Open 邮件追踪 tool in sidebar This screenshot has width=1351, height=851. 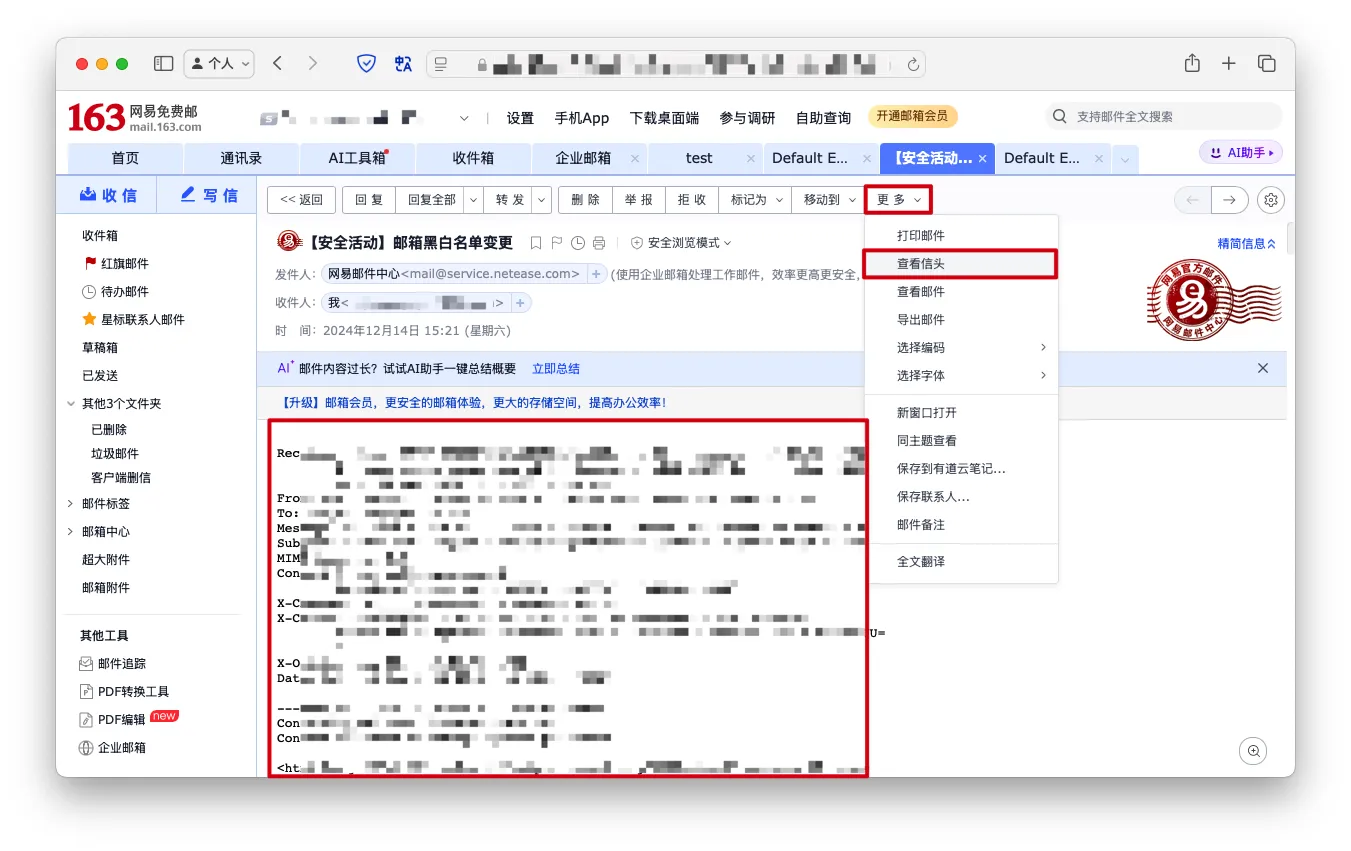(122, 664)
